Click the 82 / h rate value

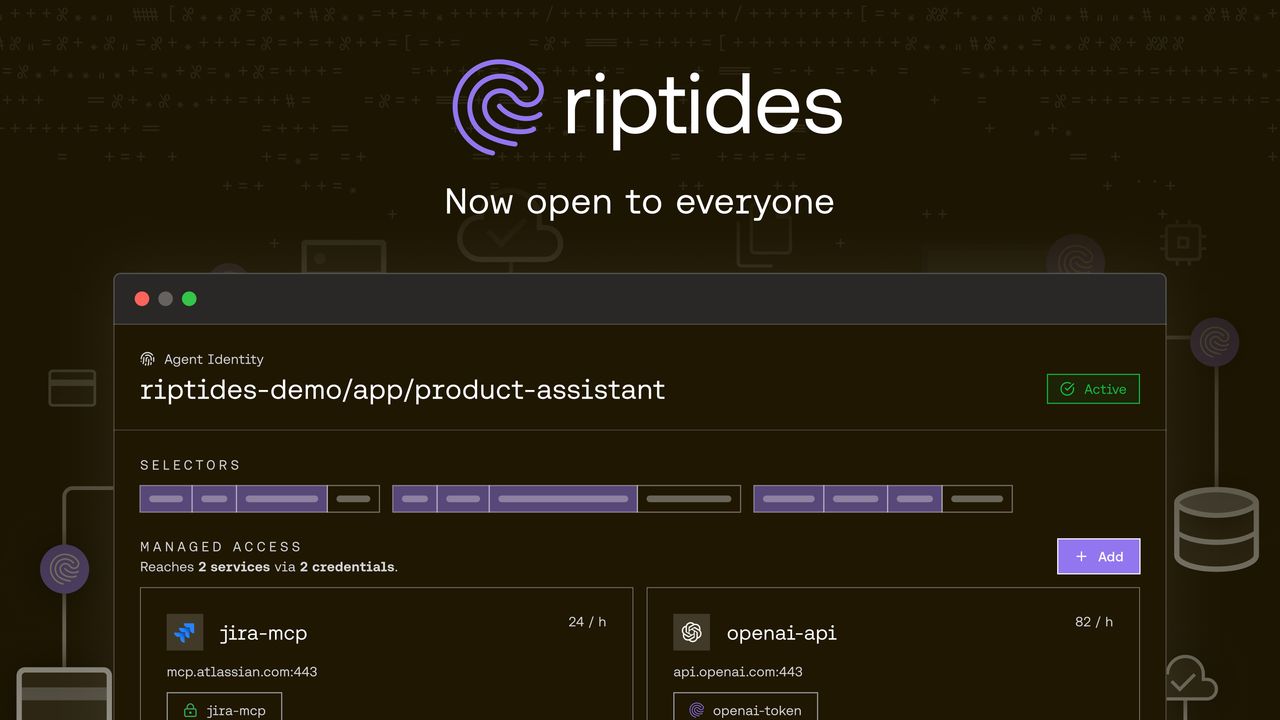click(1094, 621)
